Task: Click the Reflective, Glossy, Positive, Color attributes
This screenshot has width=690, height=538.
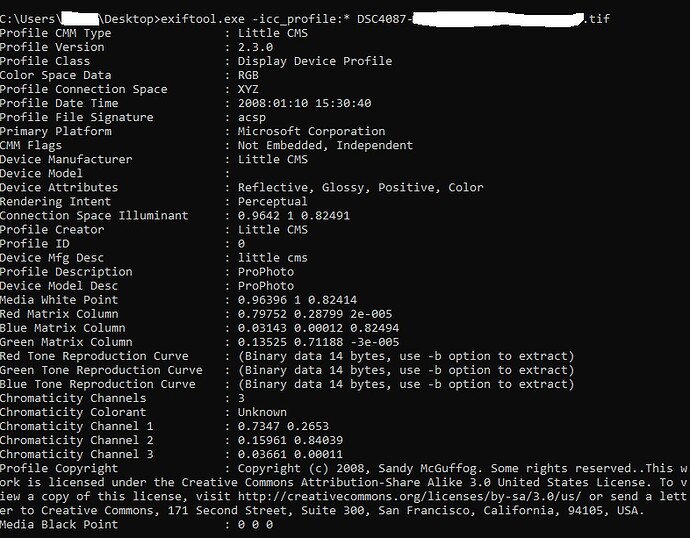Action: point(360,187)
